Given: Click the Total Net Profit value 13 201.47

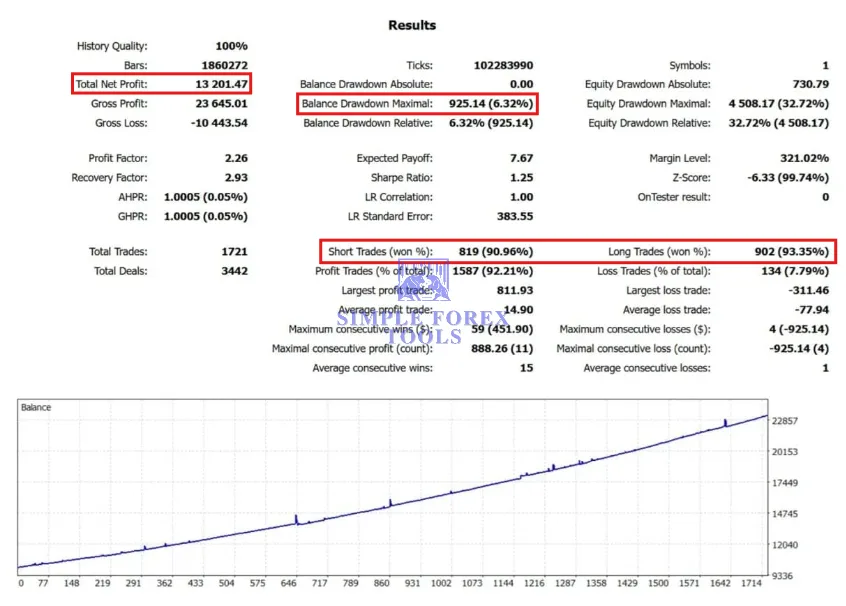Looking at the screenshot, I should [x=221, y=84].
